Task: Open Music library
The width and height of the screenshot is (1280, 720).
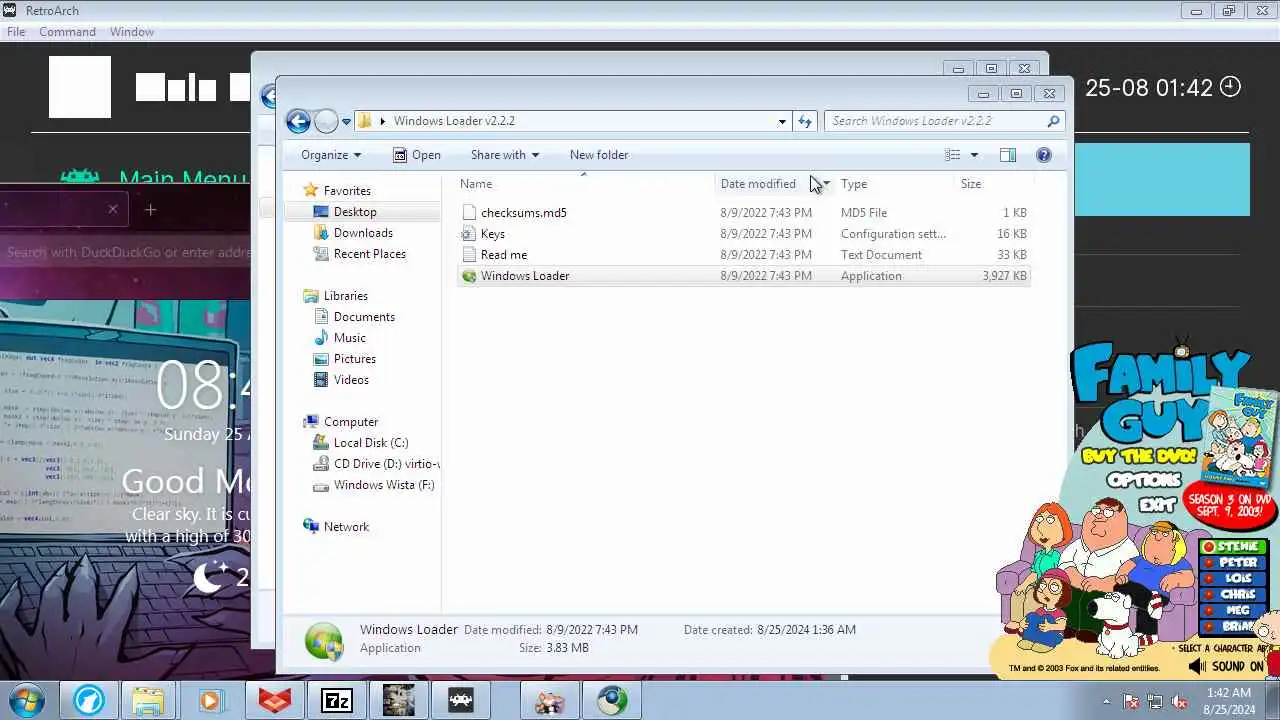Action: pyautogui.click(x=350, y=338)
